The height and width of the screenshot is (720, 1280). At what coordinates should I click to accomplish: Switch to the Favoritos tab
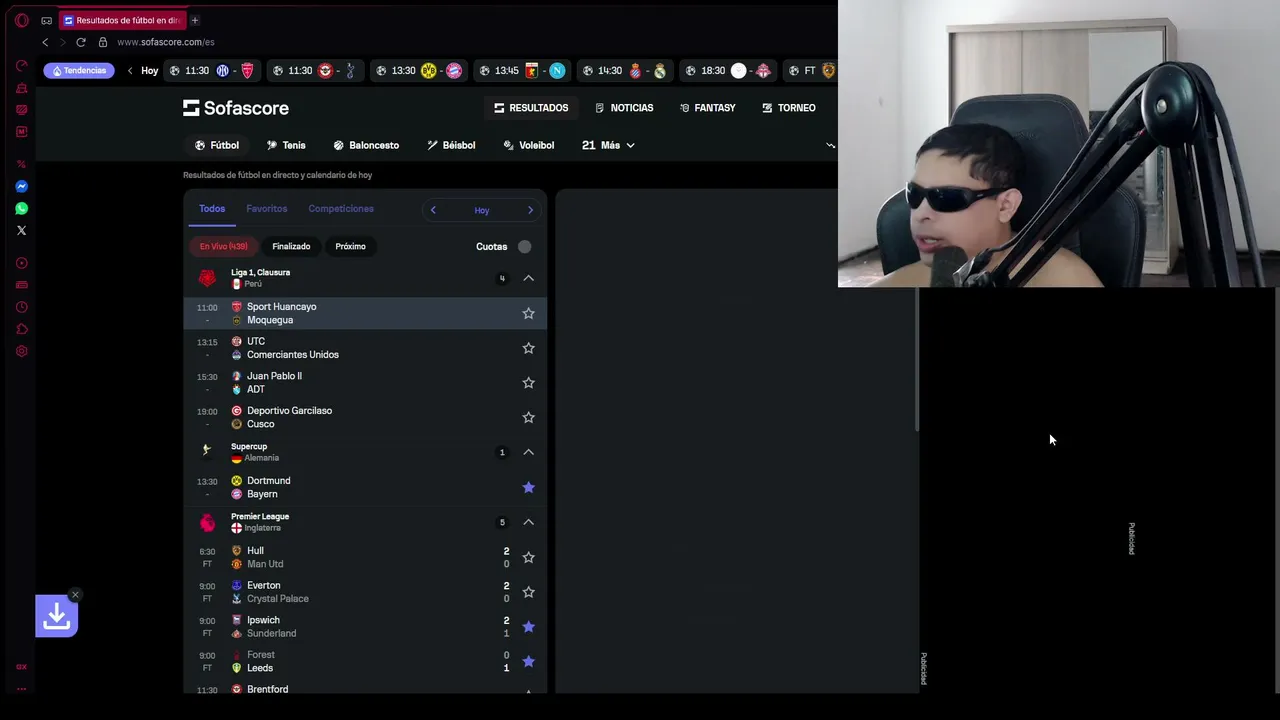pos(267,209)
